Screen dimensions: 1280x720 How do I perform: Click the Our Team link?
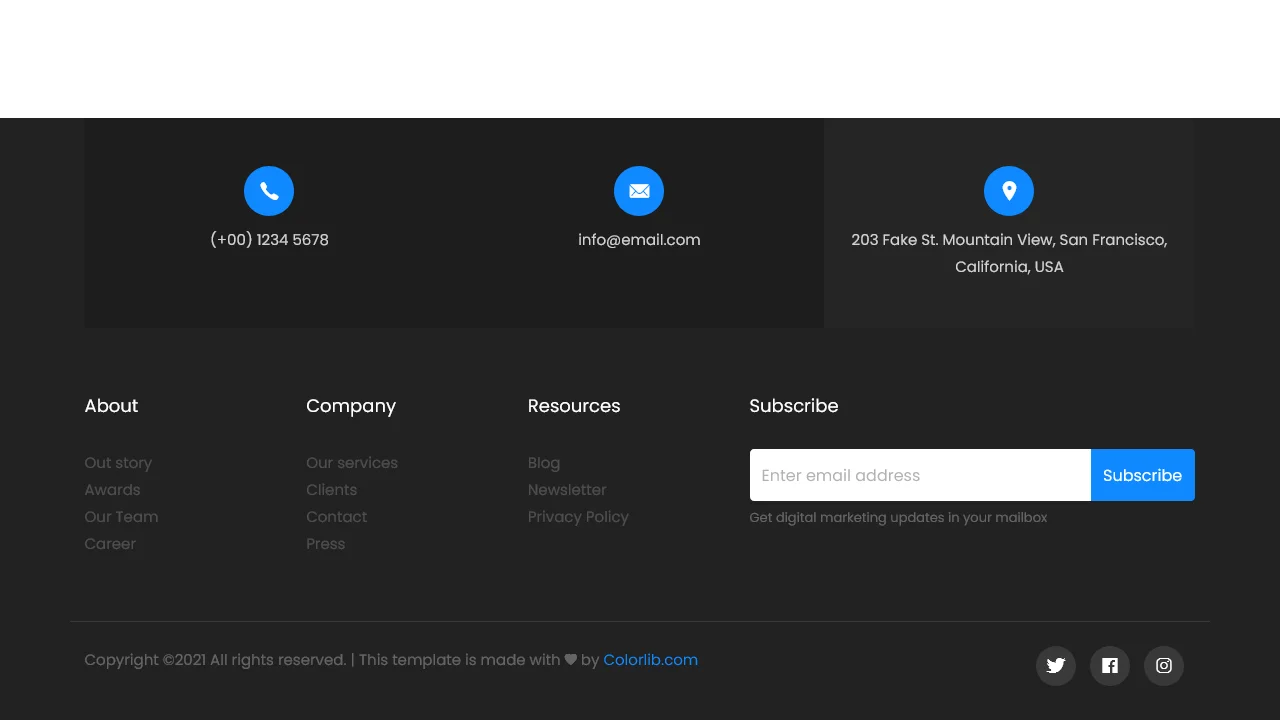(121, 517)
